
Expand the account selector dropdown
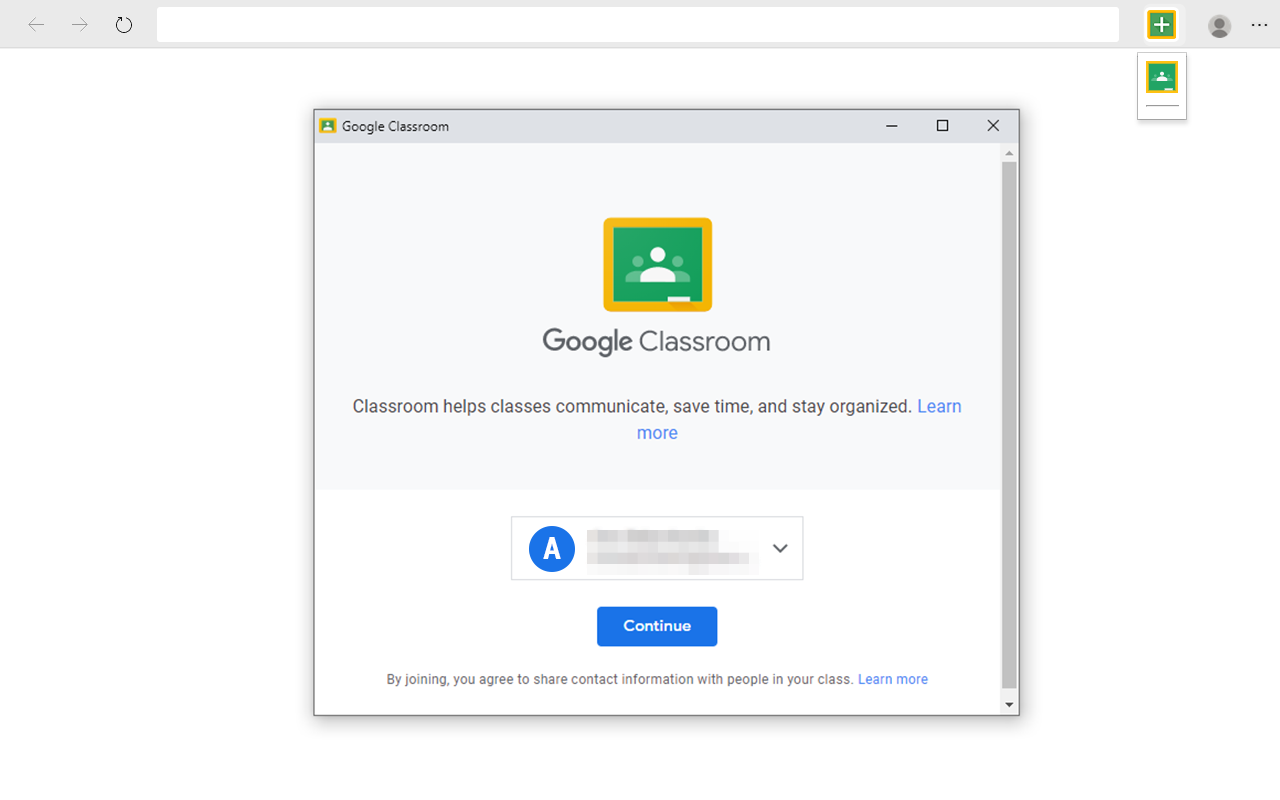[657, 548]
